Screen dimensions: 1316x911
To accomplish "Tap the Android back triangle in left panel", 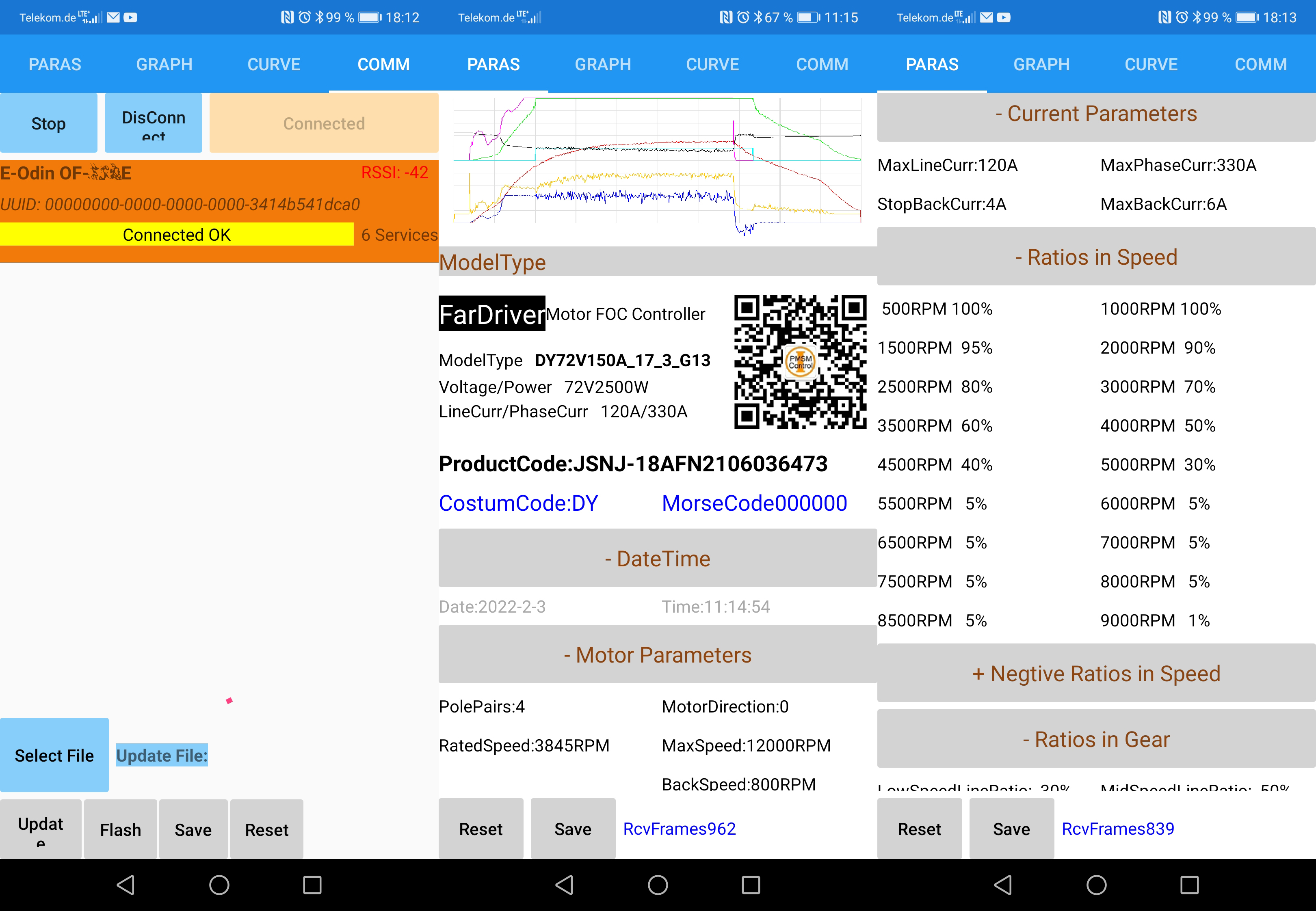I will click(x=126, y=885).
